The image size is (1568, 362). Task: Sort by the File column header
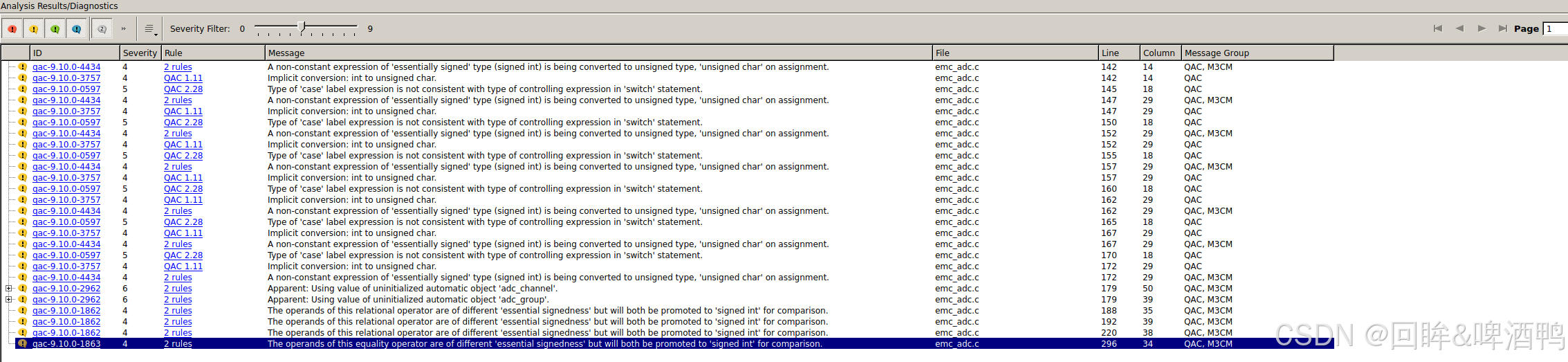[x=1015, y=53]
